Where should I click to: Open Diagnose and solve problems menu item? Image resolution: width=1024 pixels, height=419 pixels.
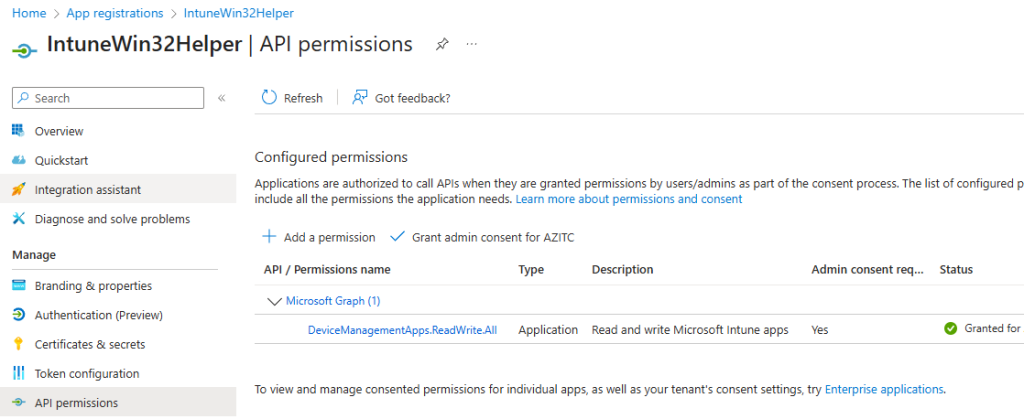point(111,219)
